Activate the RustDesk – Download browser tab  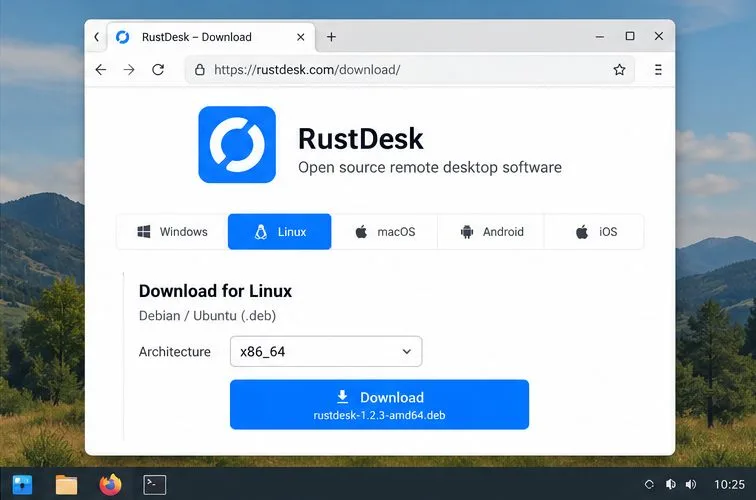pos(211,37)
